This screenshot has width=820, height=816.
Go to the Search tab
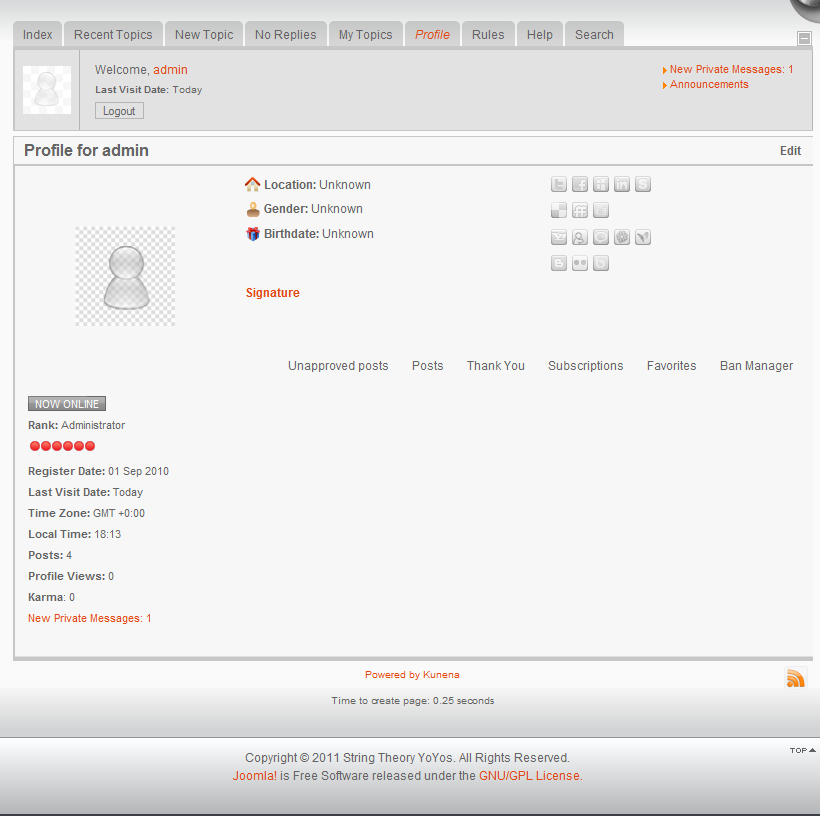coord(594,34)
